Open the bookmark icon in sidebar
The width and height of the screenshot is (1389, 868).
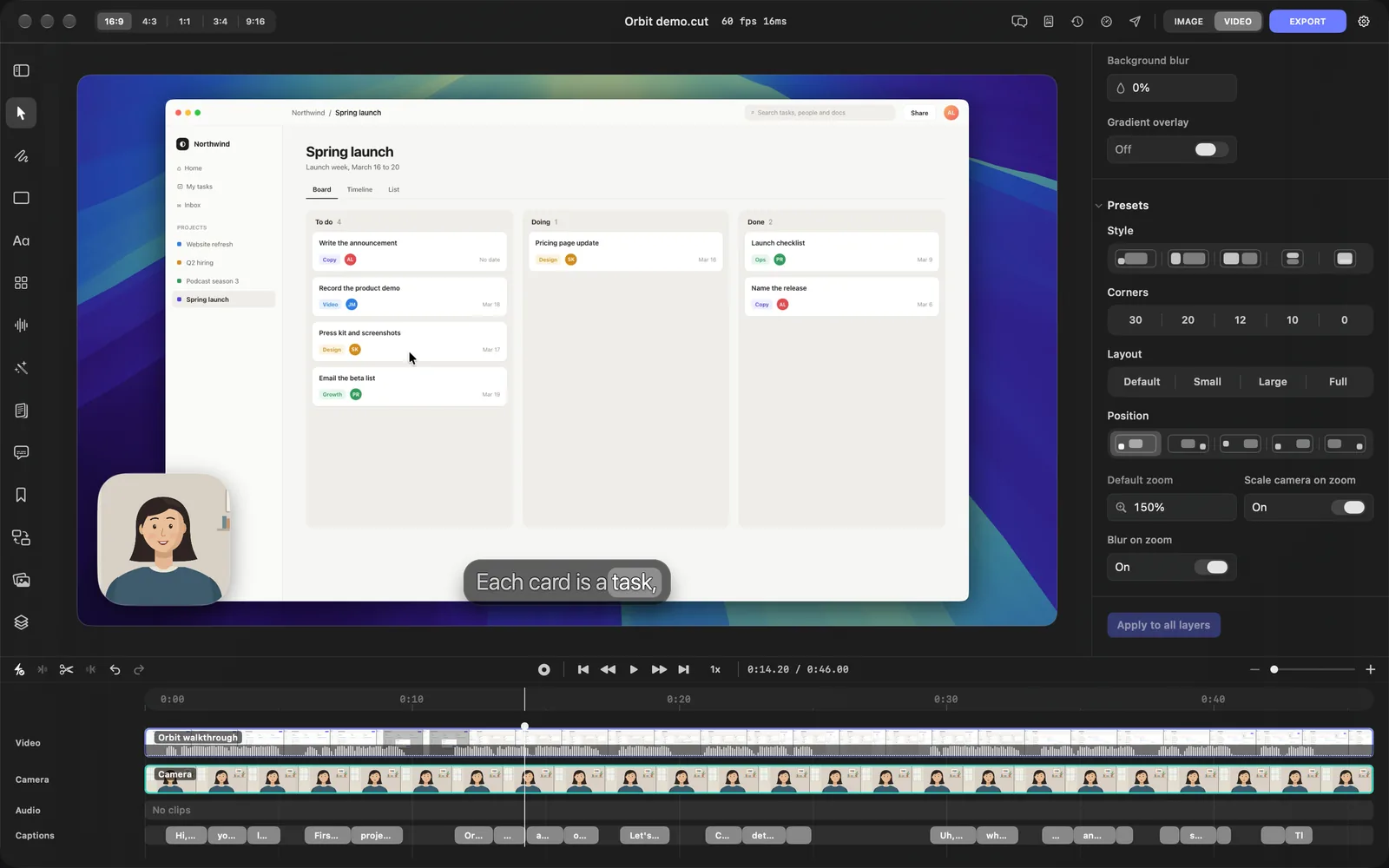22,495
